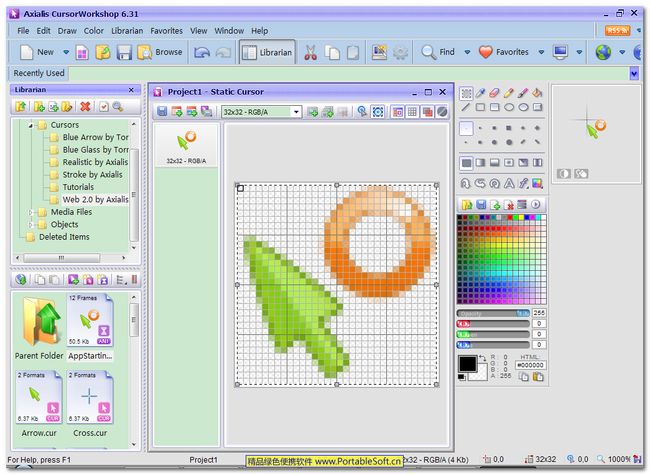The width and height of the screenshot is (650, 475).
Task: Click the globe icon in Librarian lower toolbar
Action: tap(21, 280)
